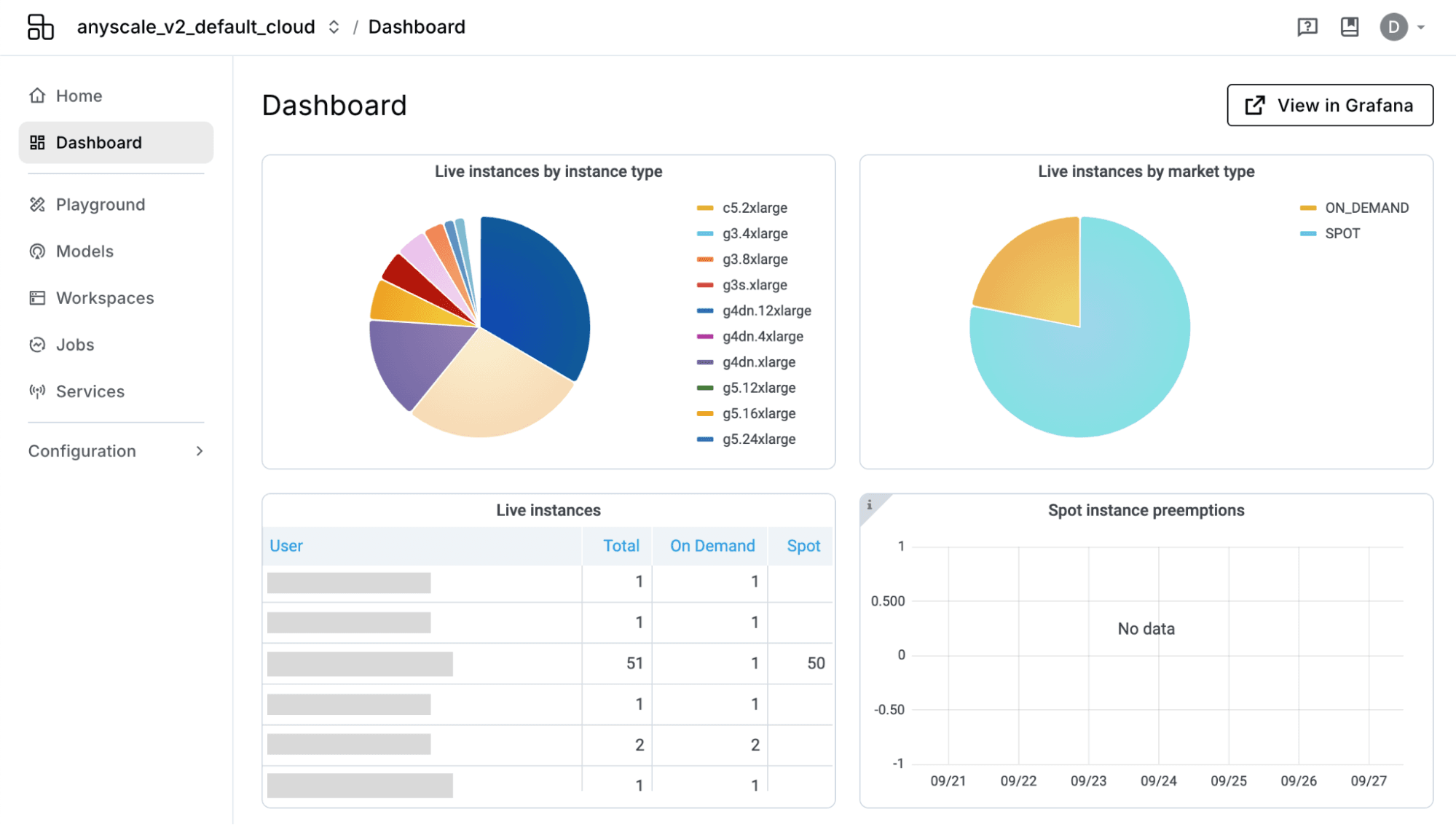The height and width of the screenshot is (825, 1456).
Task: Toggle g4dn.4xlarge legend entry
Action: click(750, 336)
